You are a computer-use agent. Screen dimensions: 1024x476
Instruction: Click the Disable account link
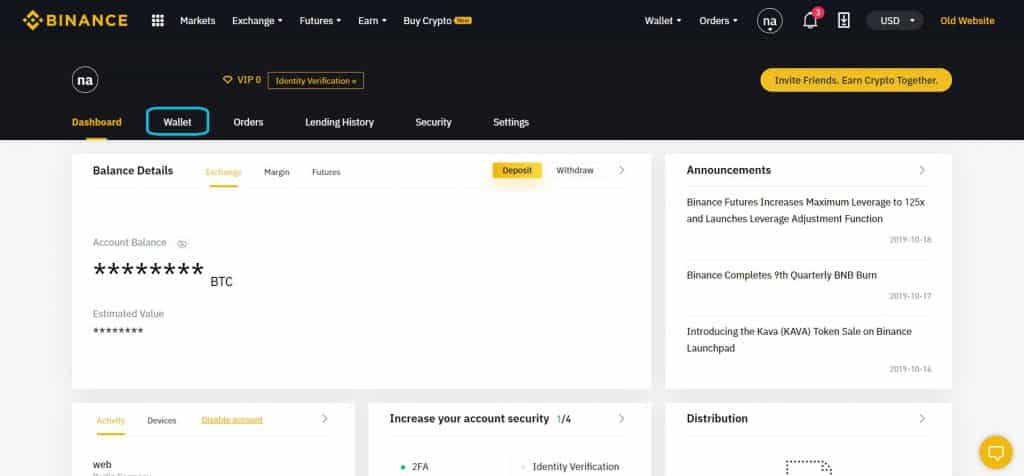pyautogui.click(x=232, y=420)
